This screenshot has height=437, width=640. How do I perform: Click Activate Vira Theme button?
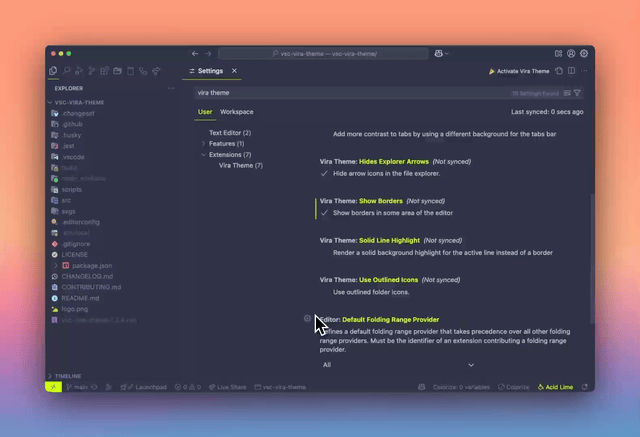pos(519,71)
